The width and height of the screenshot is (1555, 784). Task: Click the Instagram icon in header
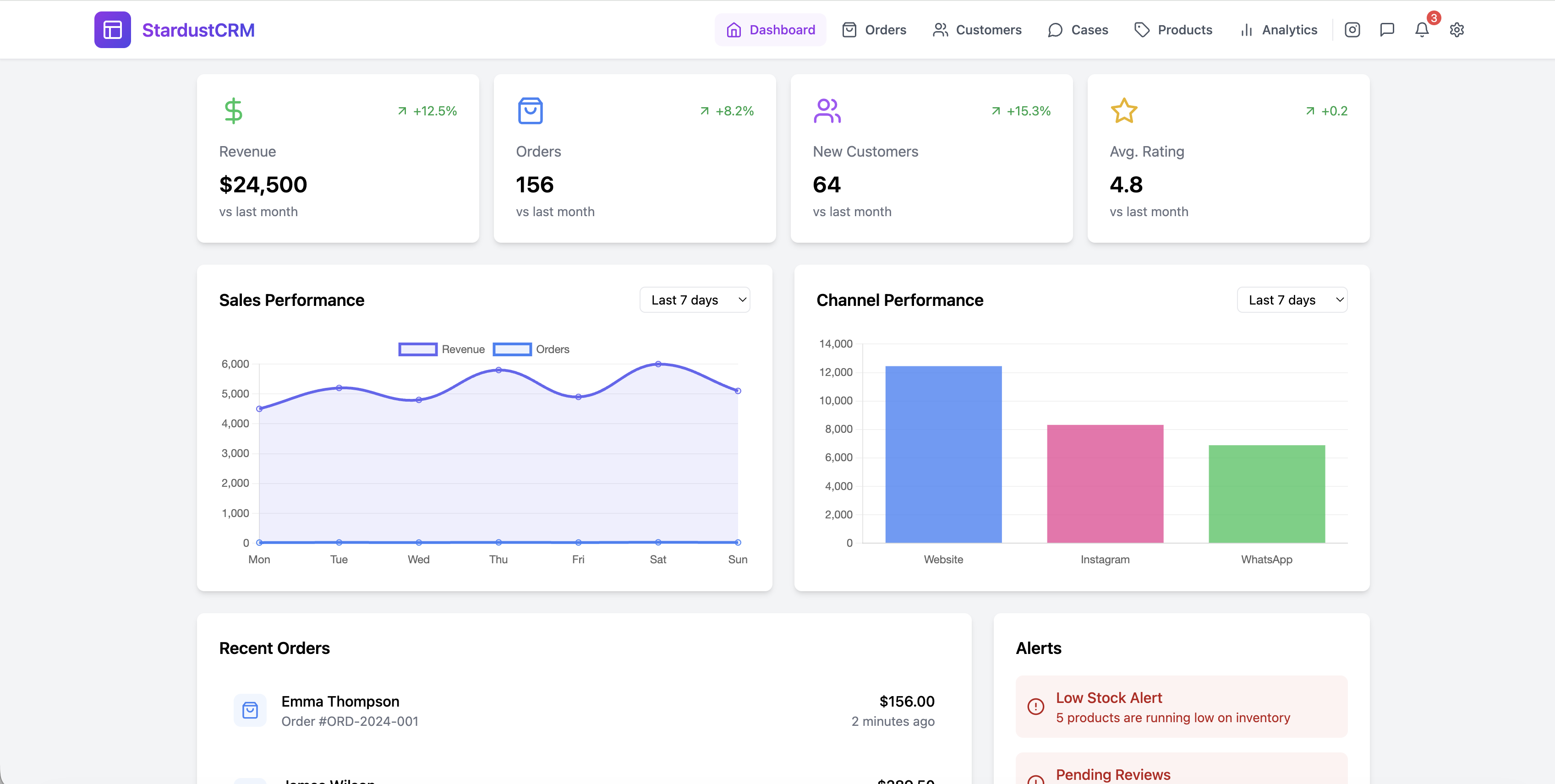(x=1352, y=30)
